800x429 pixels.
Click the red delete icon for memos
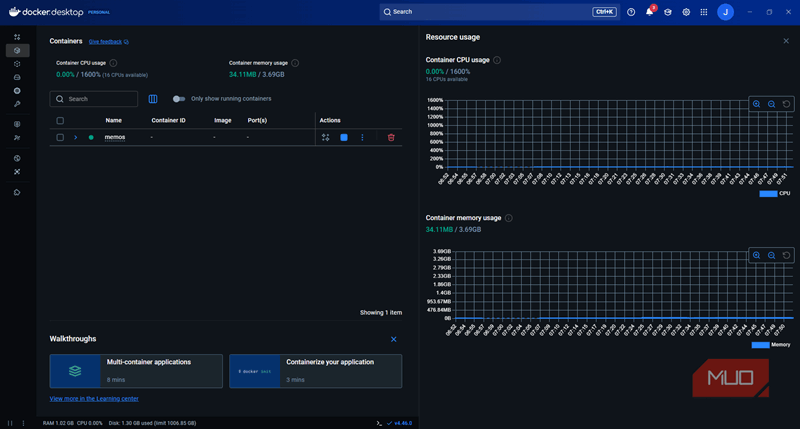391,137
